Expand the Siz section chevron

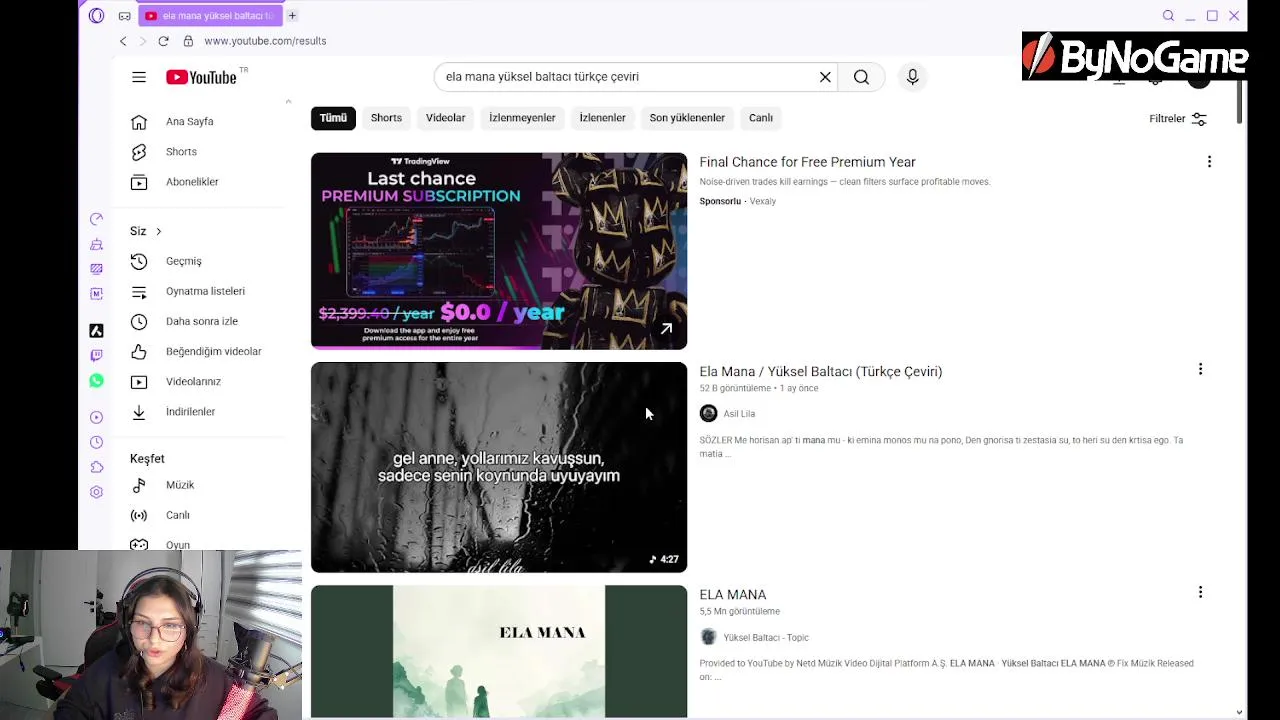point(158,231)
